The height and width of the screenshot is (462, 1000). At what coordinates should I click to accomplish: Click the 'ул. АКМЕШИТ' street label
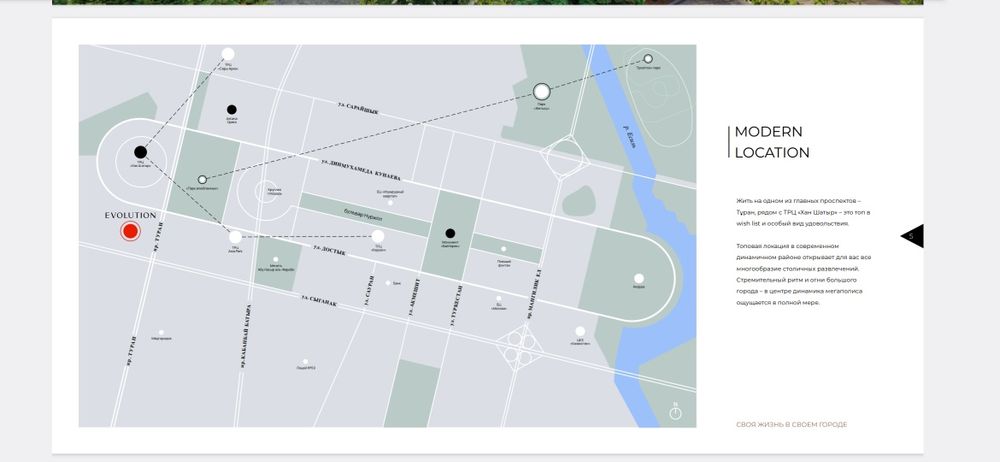coord(414,297)
